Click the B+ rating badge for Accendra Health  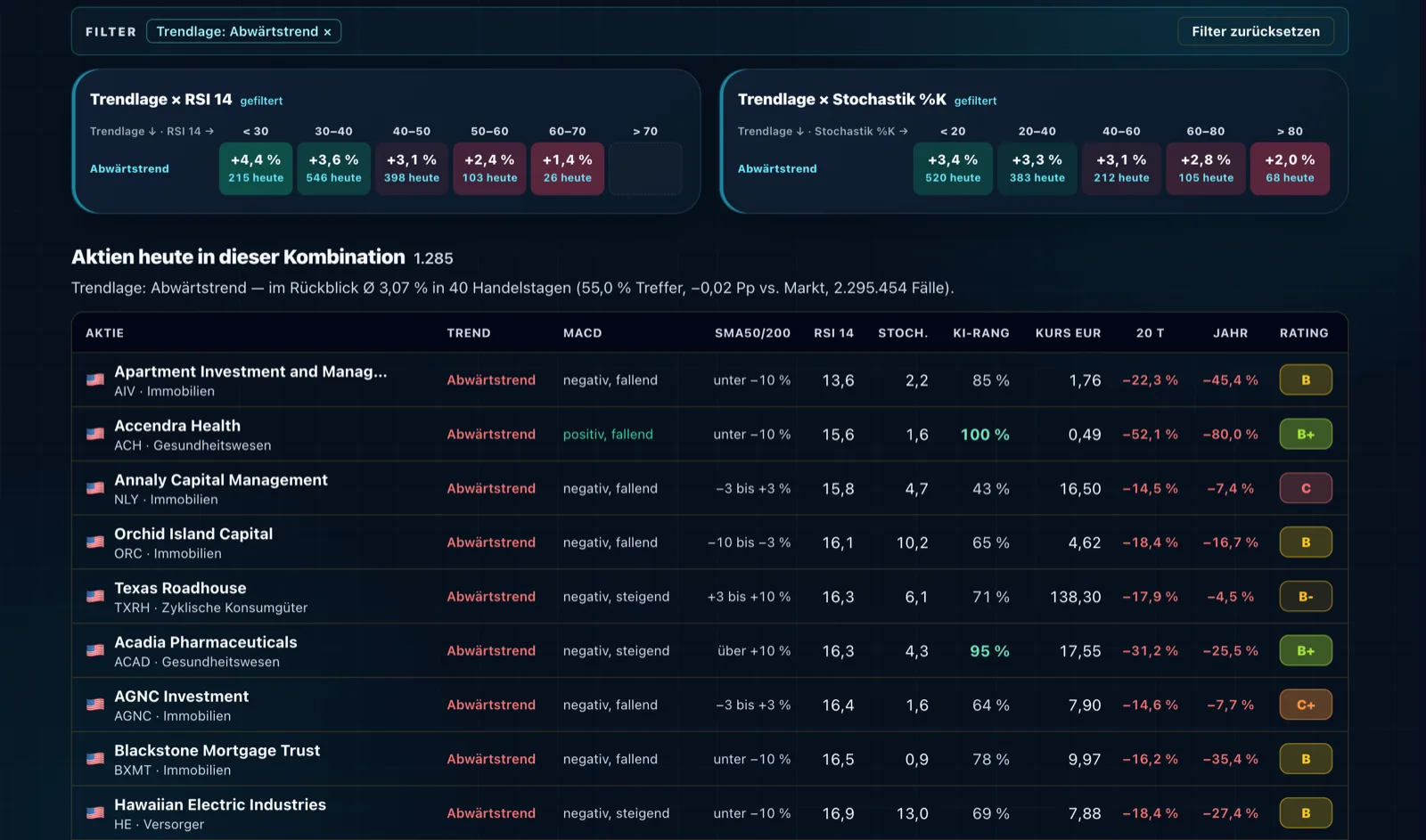[1306, 435]
